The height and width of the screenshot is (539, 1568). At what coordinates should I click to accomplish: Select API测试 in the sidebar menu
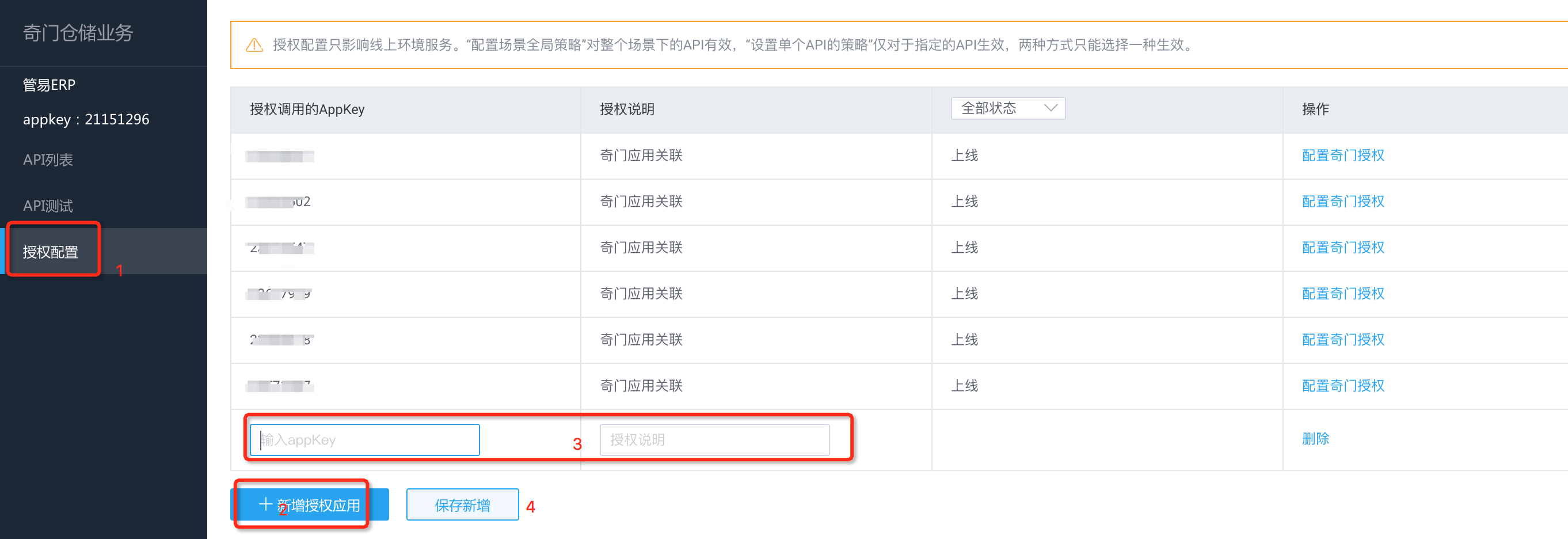click(x=48, y=206)
